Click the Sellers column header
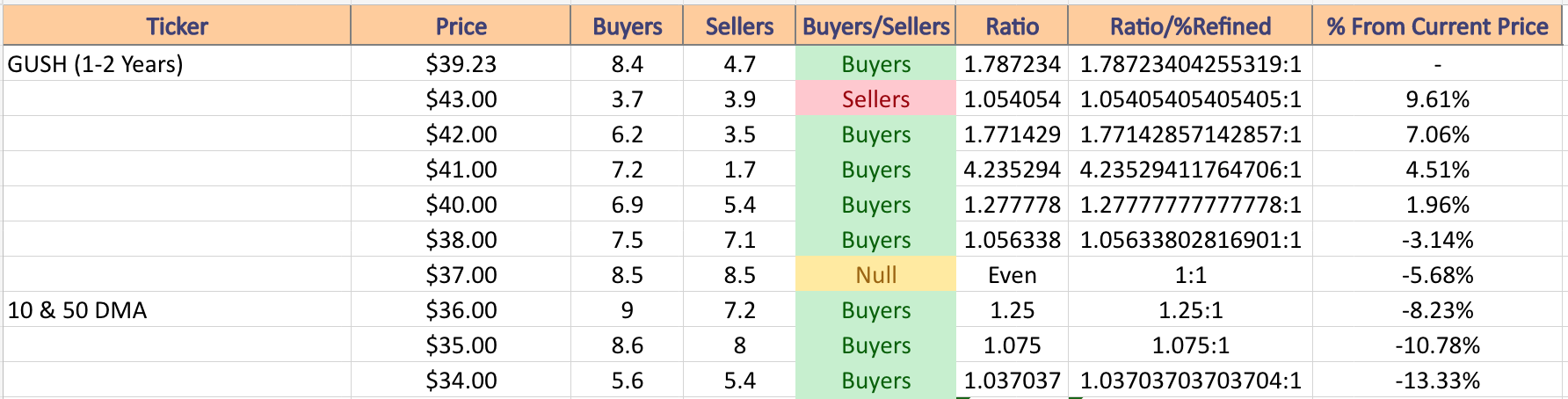The image size is (1568, 399). click(739, 26)
